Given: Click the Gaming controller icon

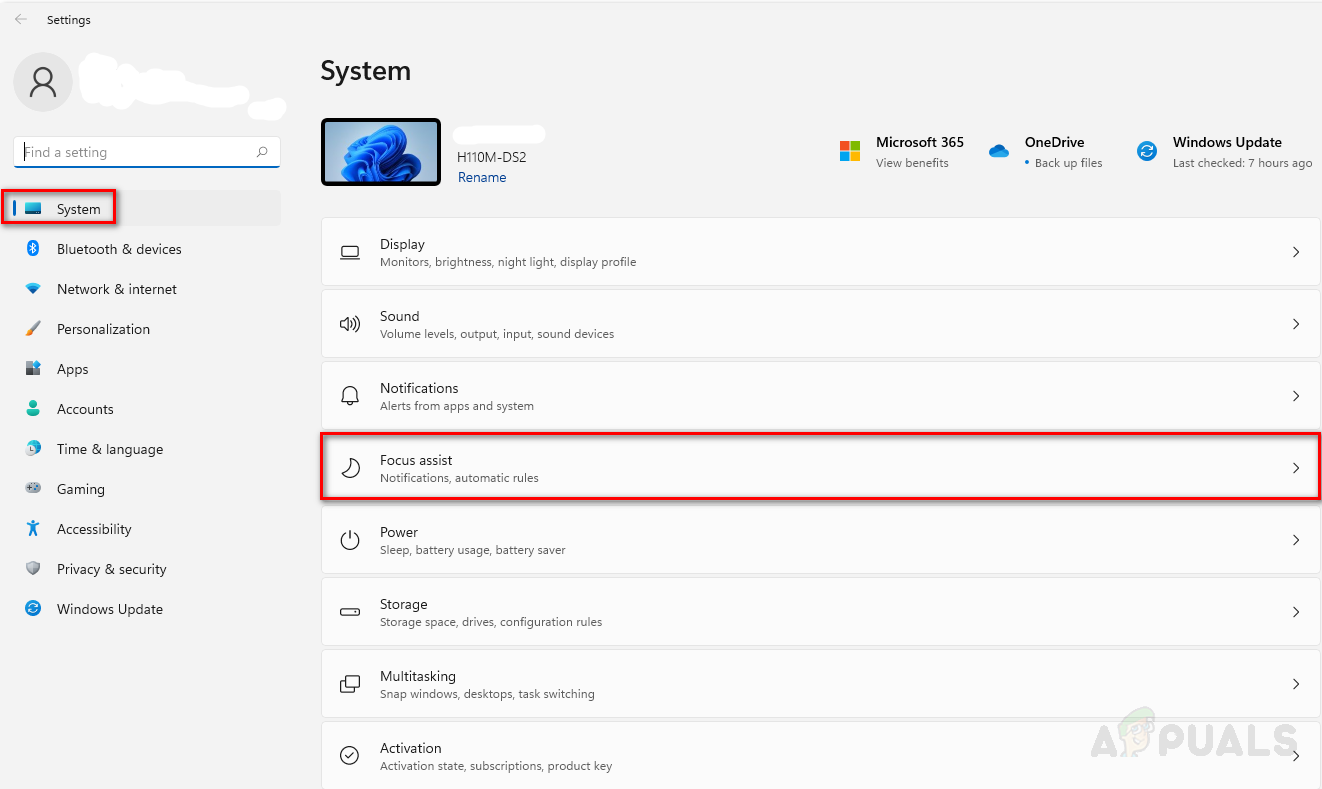Looking at the screenshot, I should [33, 489].
